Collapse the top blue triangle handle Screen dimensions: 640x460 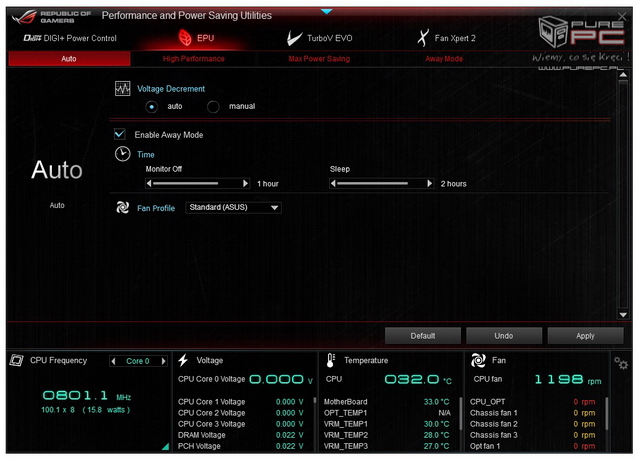(x=327, y=11)
